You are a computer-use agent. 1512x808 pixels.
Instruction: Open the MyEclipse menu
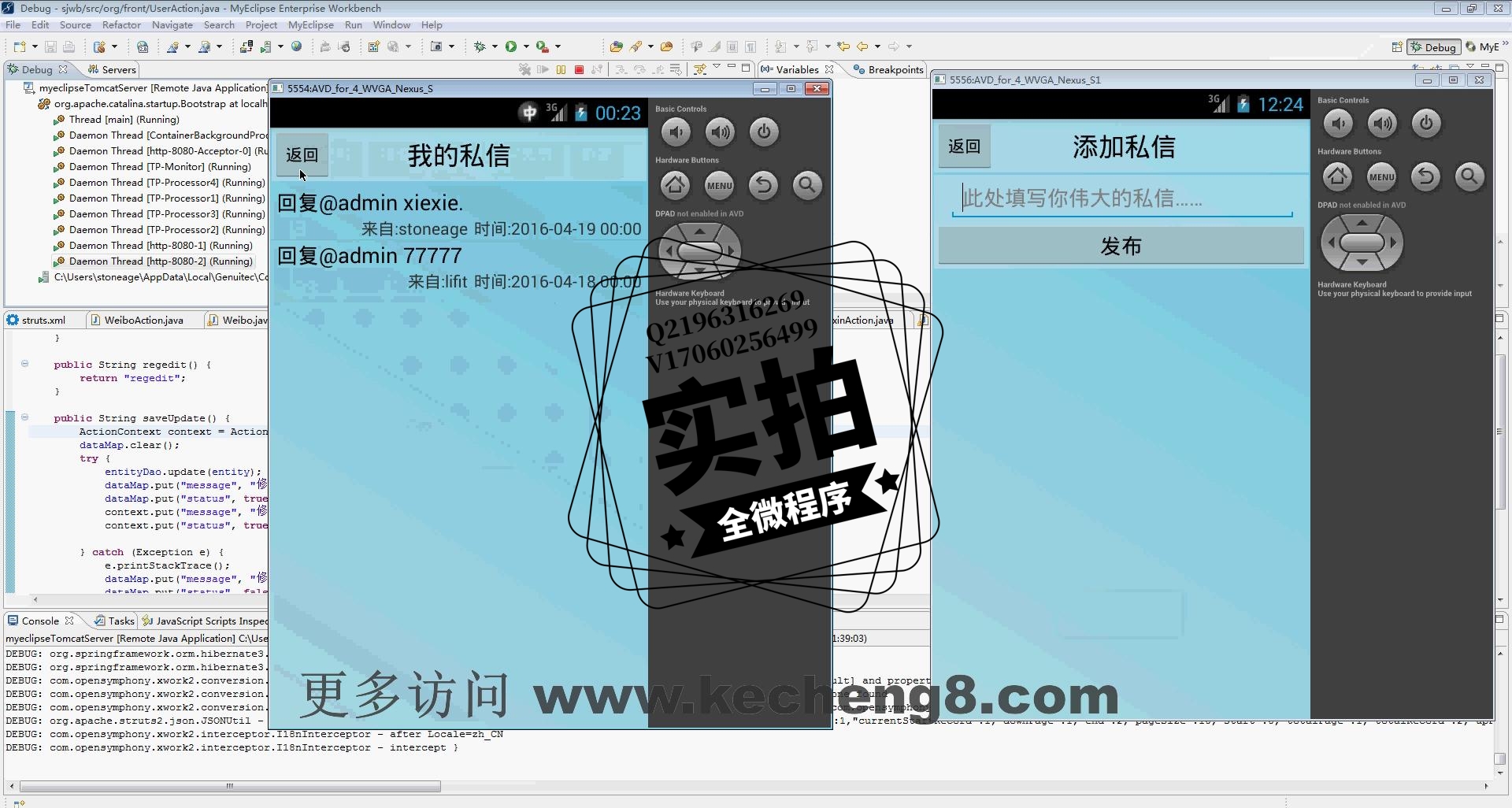(x=311, y=24)
